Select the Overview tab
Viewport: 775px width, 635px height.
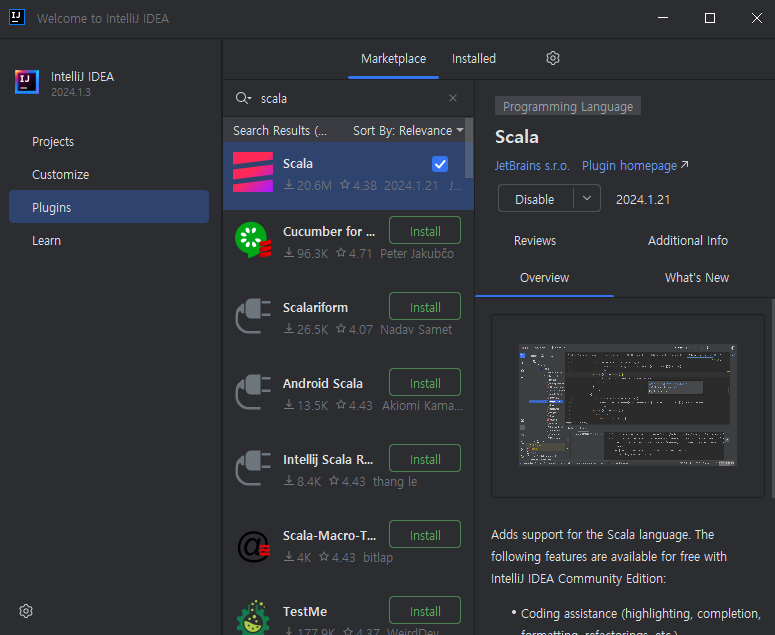pos(544,278)
